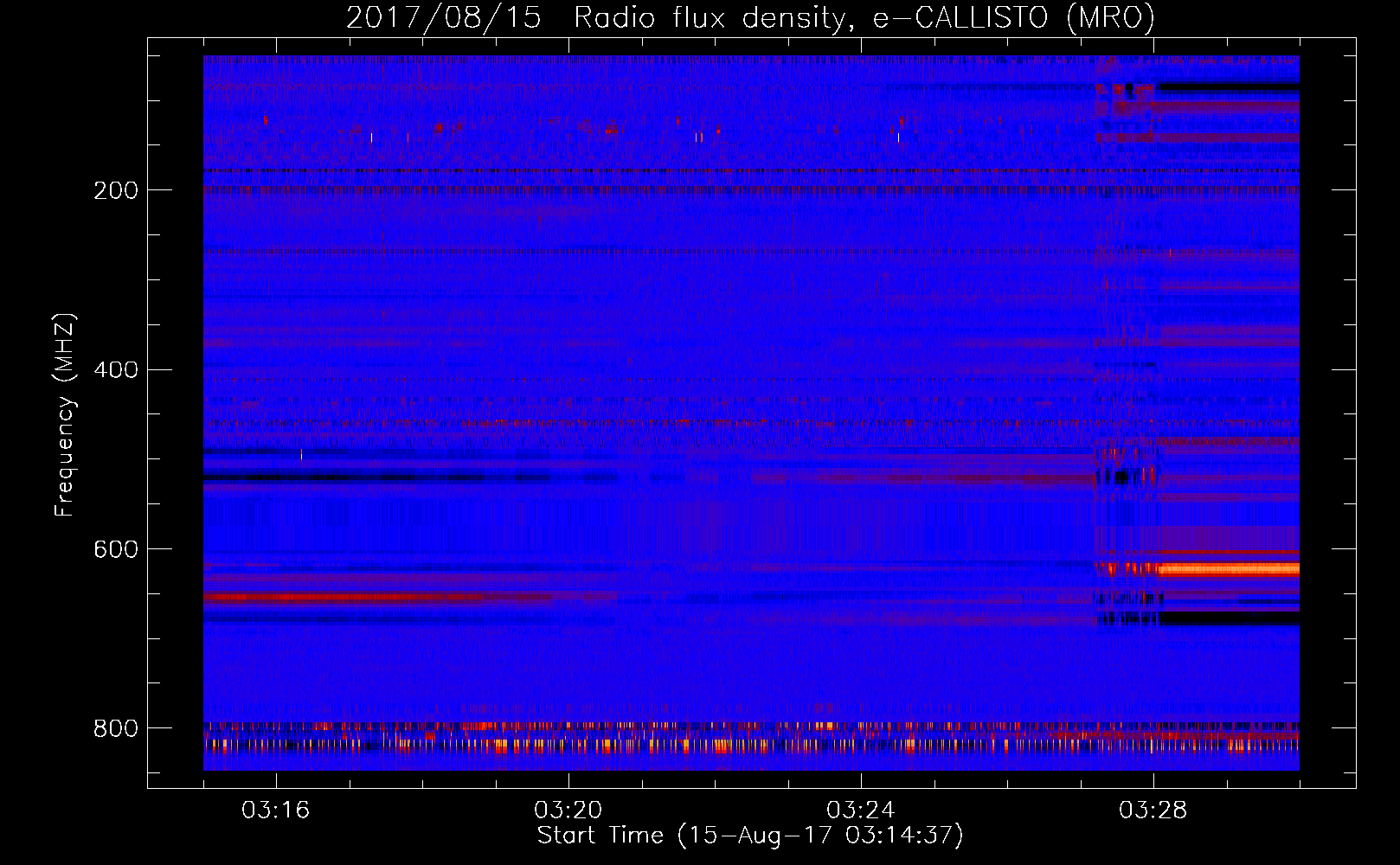The image size is (1400, 865).
Task: Click the '400' frequency tick label
Action: click(x=116, y=370)
